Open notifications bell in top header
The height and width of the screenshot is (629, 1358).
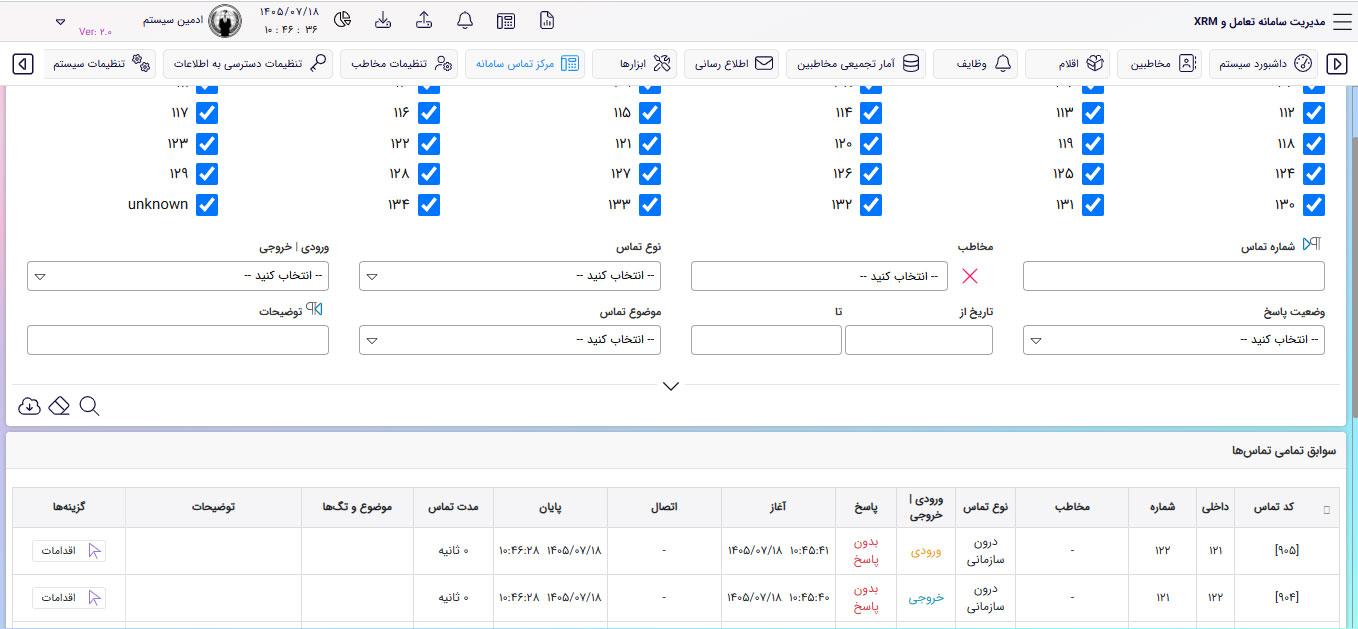pyautogui.click(x=465, y=21)
